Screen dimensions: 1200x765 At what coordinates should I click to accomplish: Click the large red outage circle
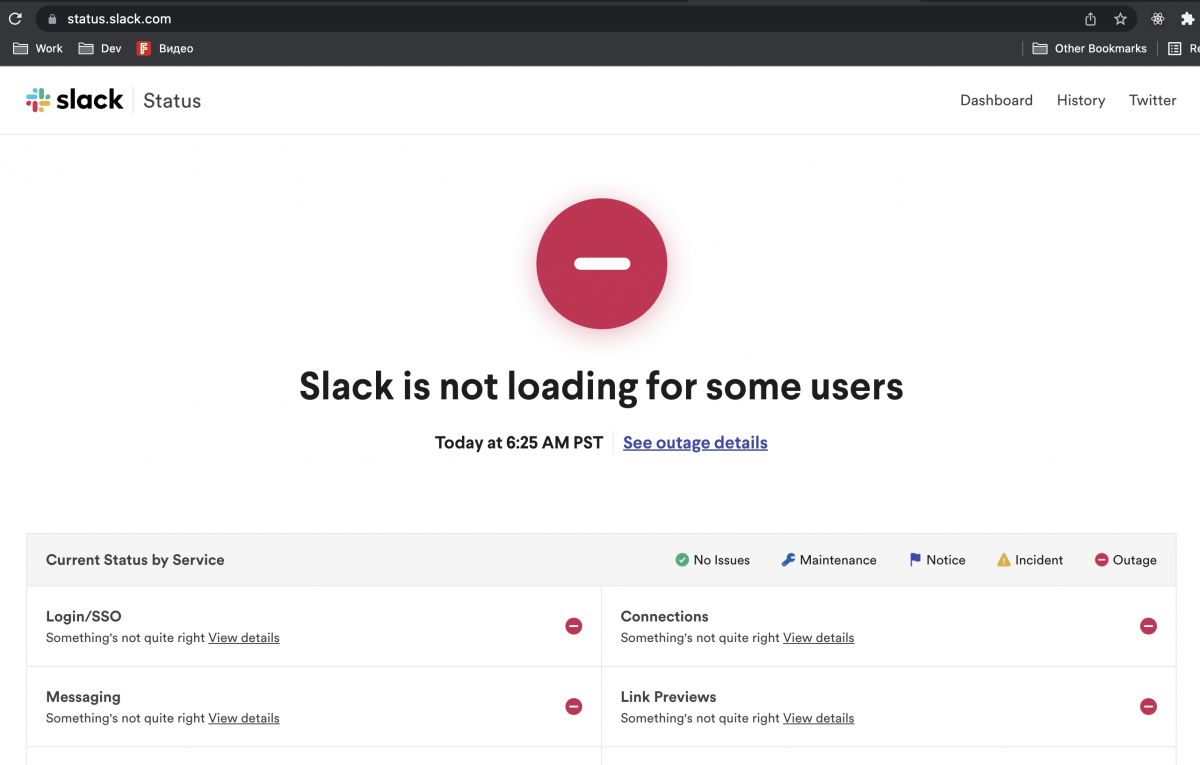601,264
